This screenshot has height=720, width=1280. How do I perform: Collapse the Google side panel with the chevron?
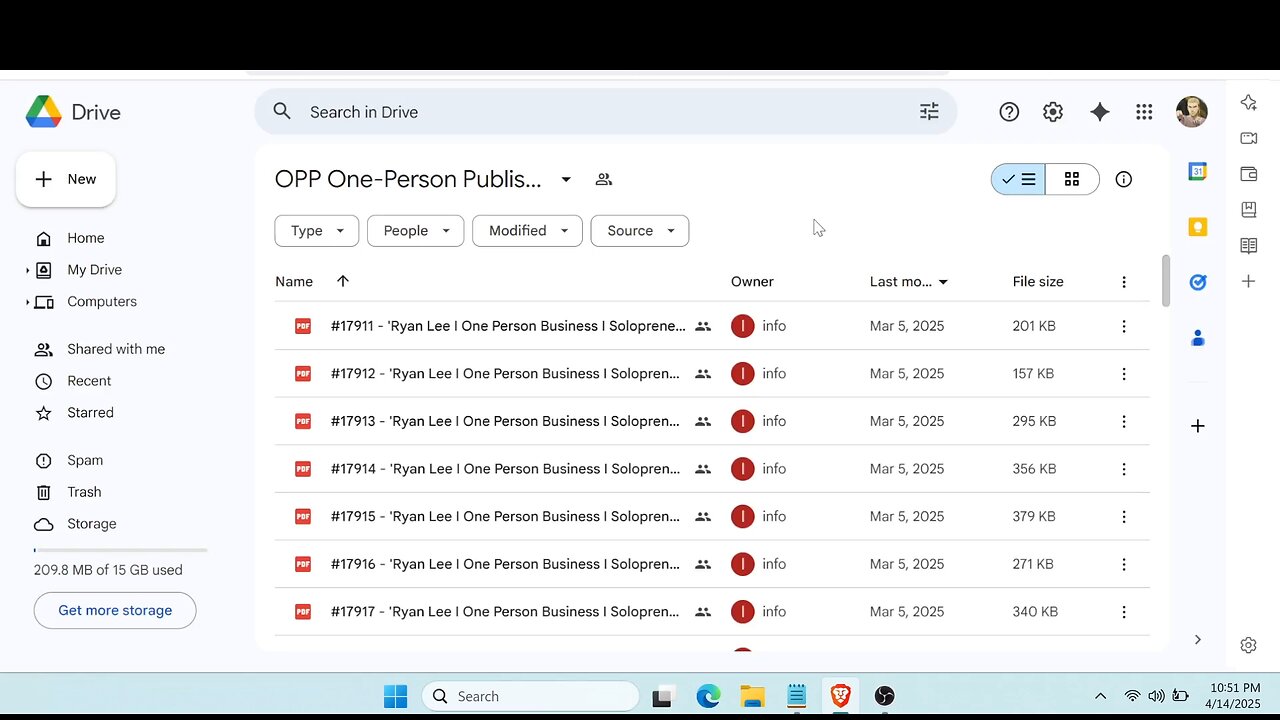pos(1197,640)
